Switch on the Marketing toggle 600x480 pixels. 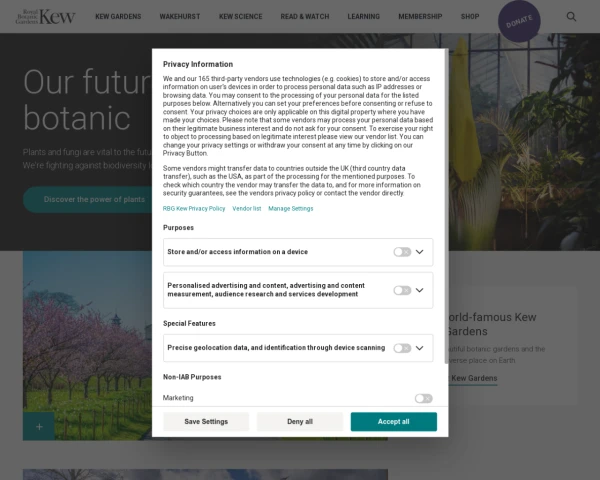click(x=423, y=398)
